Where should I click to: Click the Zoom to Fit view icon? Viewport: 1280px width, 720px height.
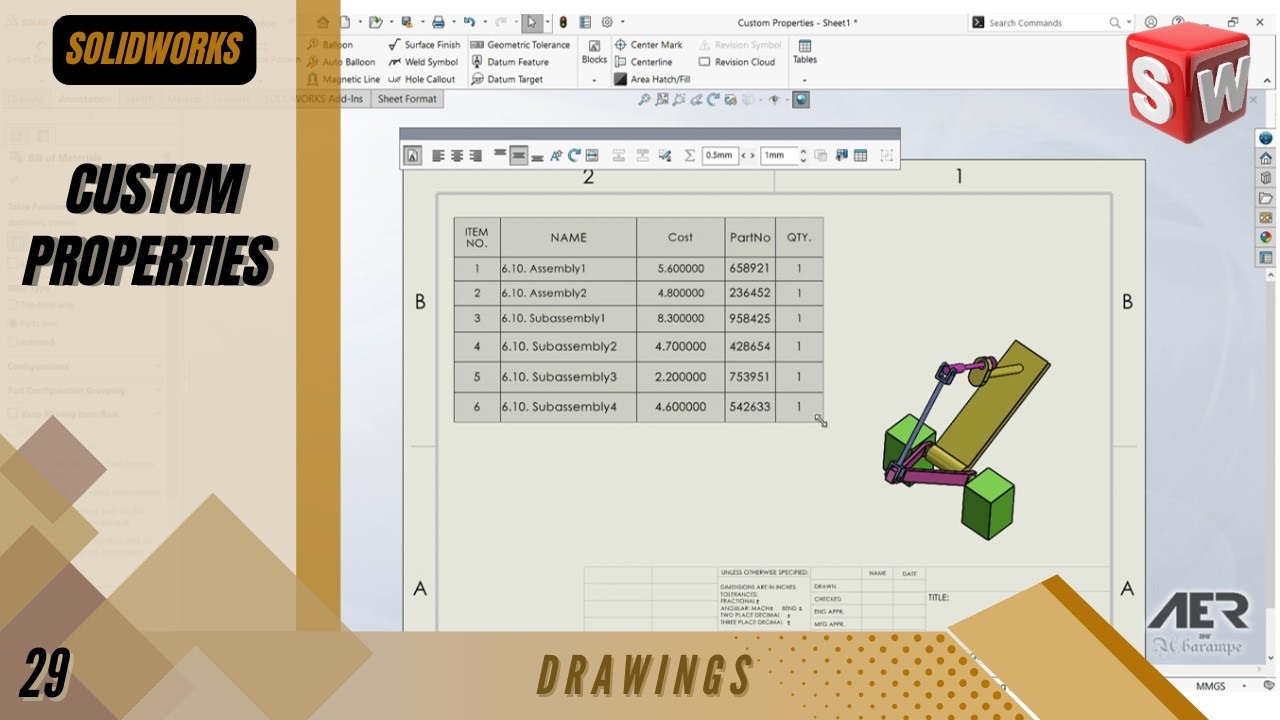click(644, 99)
